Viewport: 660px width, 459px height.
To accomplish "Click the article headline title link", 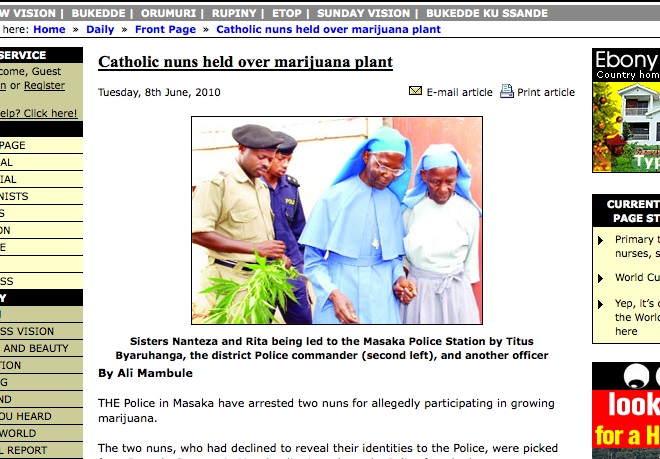I will 245,62.
